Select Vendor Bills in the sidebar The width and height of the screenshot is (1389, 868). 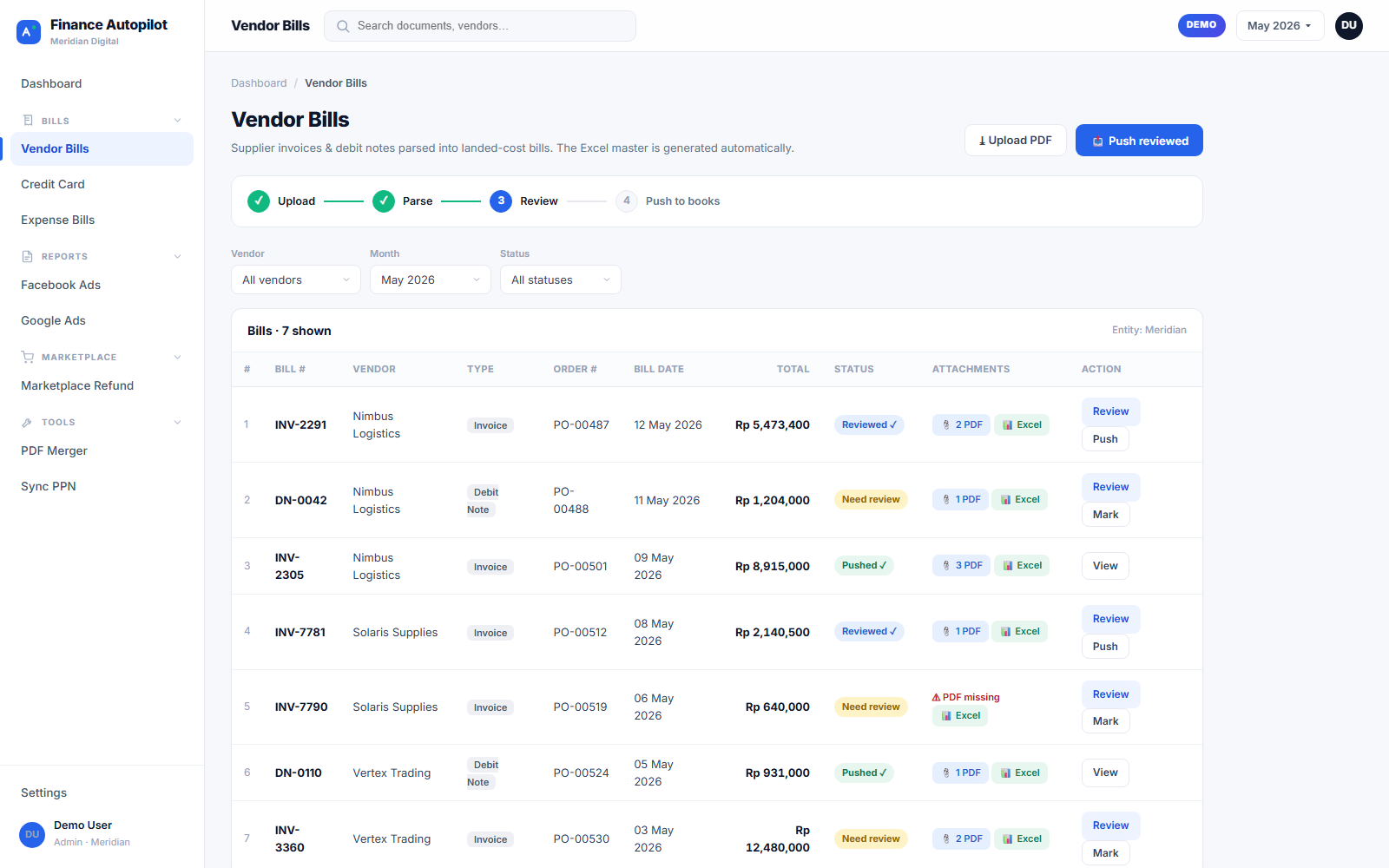point(102,148)
